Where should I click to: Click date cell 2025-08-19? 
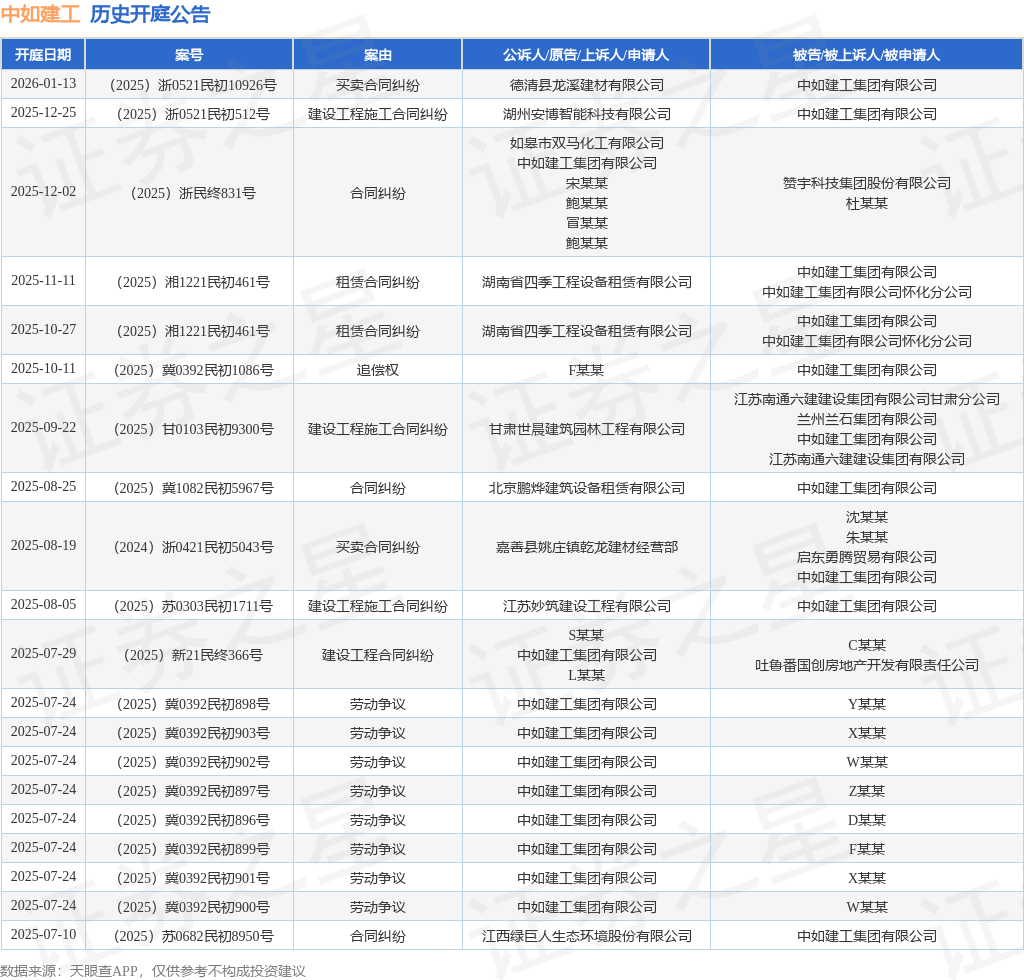coord(43,545)
